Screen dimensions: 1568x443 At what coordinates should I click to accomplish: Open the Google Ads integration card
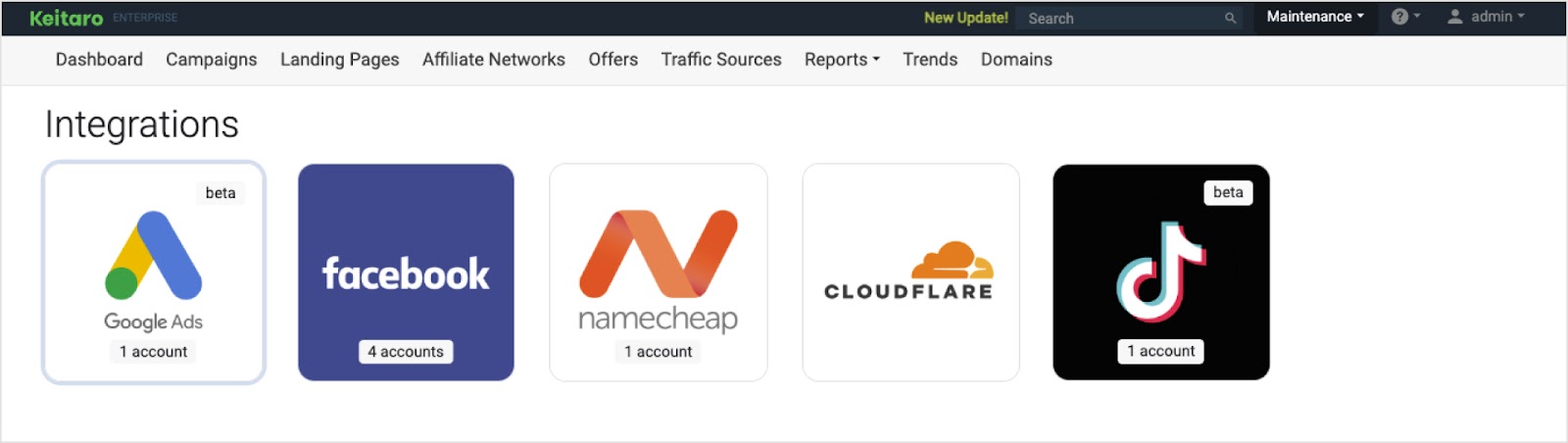(154, 272)
